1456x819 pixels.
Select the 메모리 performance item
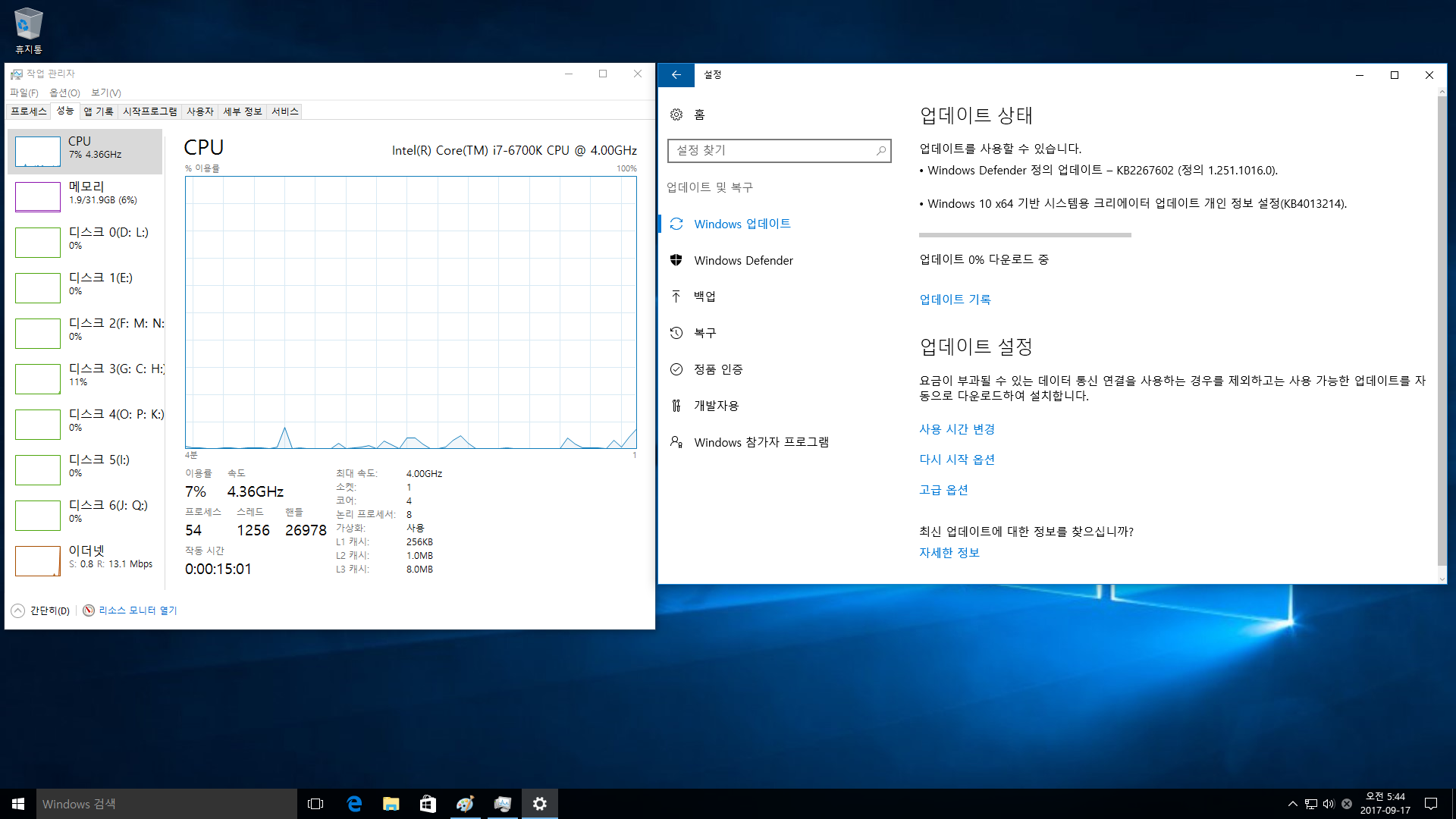click(x=85, y=196)
